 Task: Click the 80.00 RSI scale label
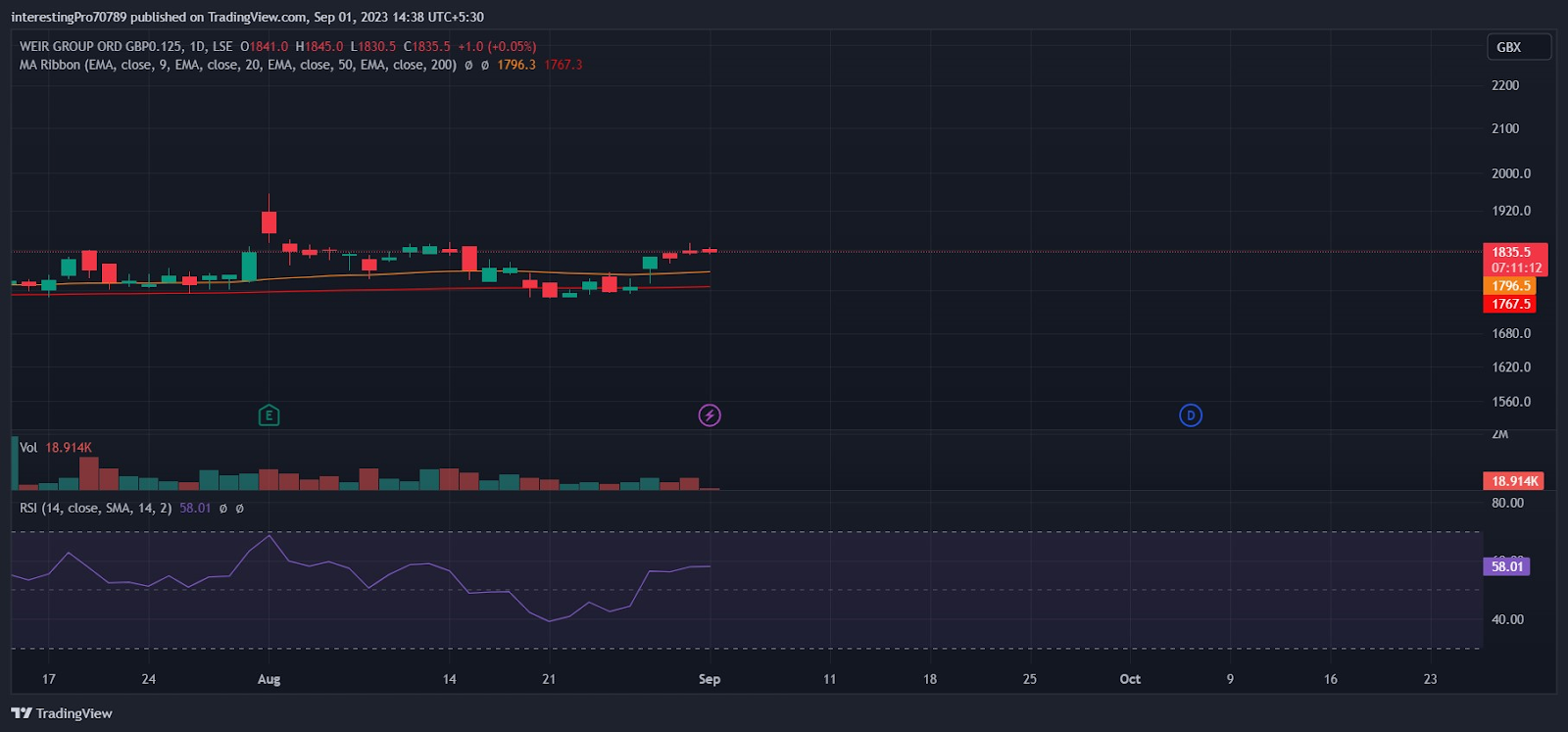1507,503
